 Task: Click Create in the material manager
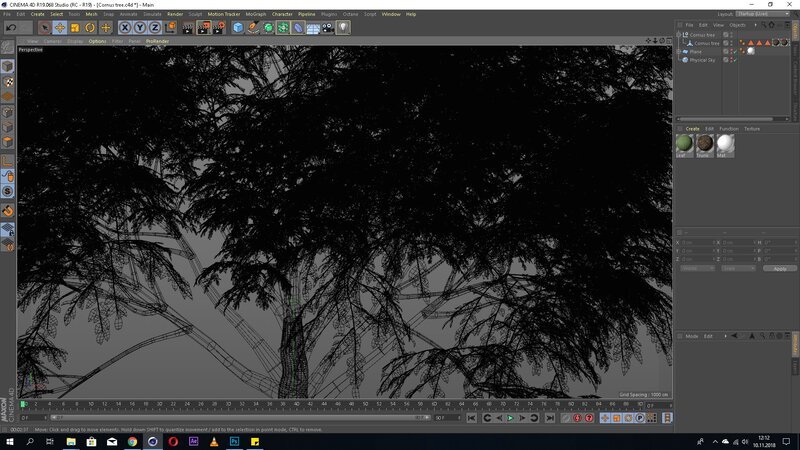click(692, 129)
